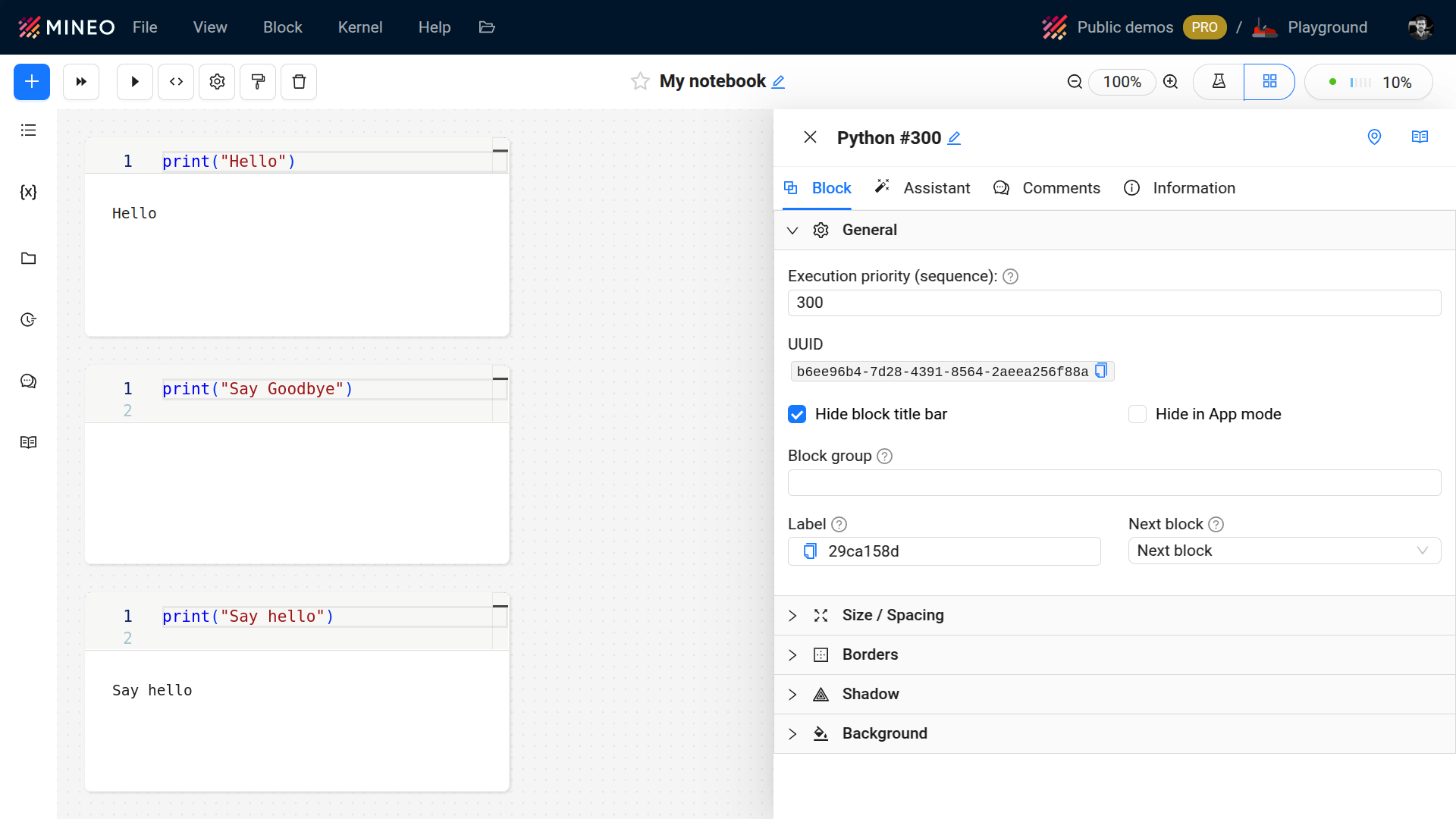Star My notebook as favorite
Image resolution: width=1456 pixels, height=819 pixels.
click(640, 81)
